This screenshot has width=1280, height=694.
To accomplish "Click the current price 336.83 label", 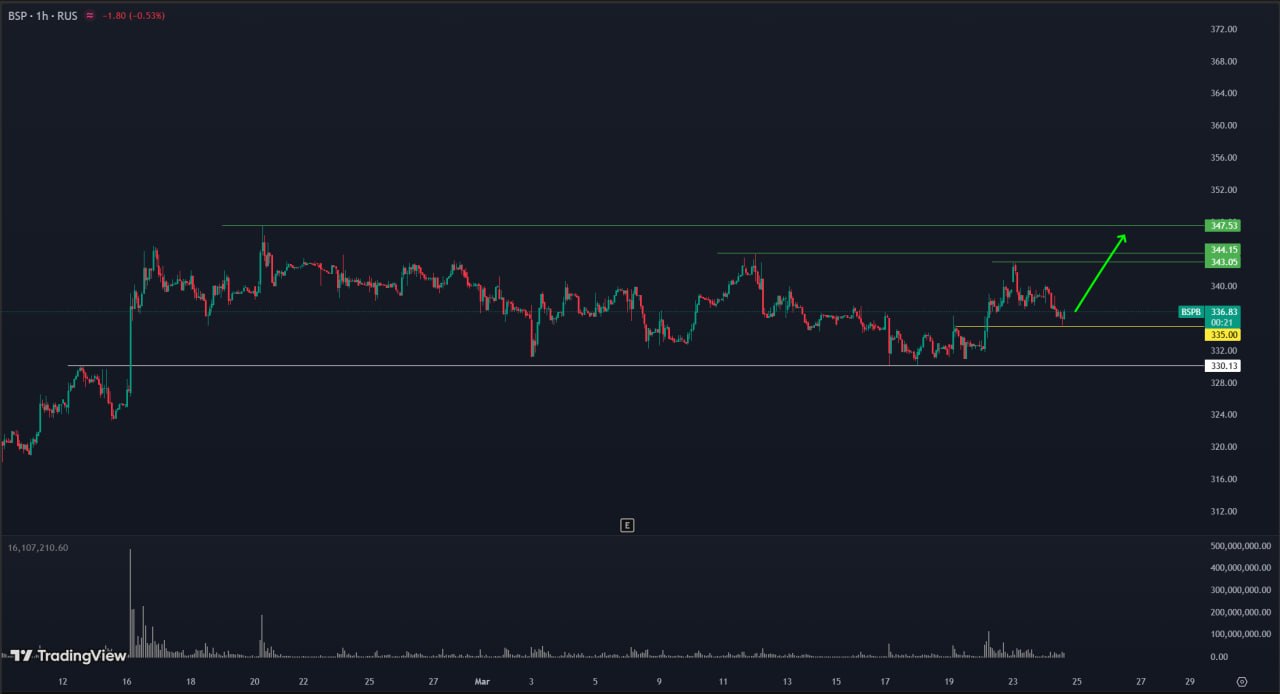I will 1223,312.
